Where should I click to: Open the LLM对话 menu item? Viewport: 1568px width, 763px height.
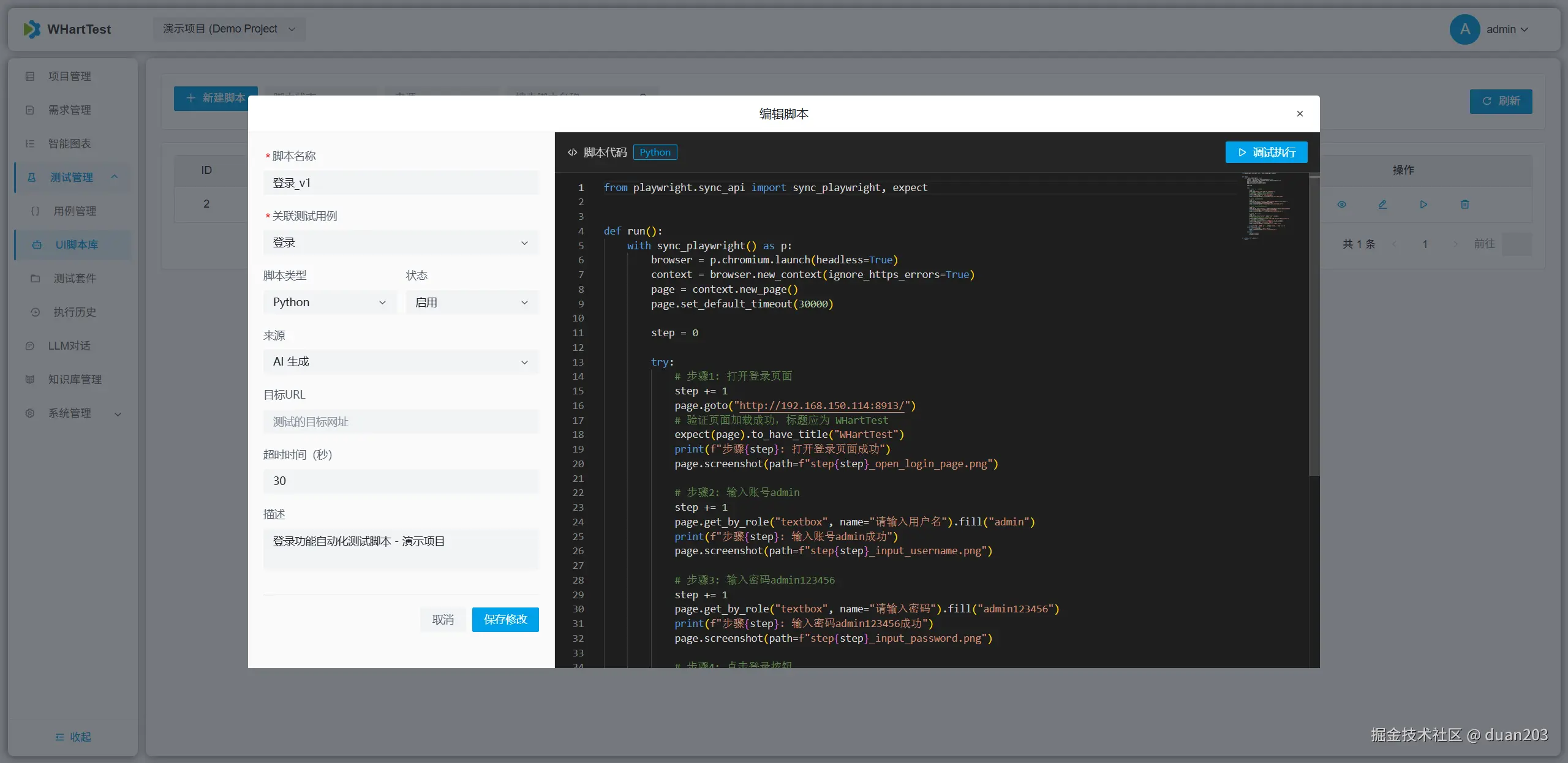[69, 346]
